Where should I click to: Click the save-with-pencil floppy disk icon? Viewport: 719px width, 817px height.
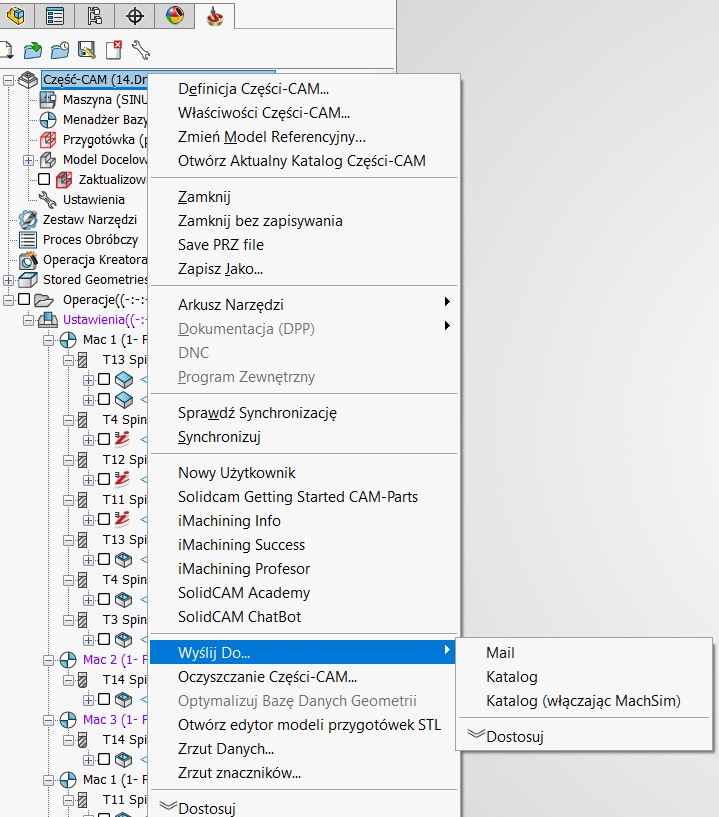click(x=86, y=50)
